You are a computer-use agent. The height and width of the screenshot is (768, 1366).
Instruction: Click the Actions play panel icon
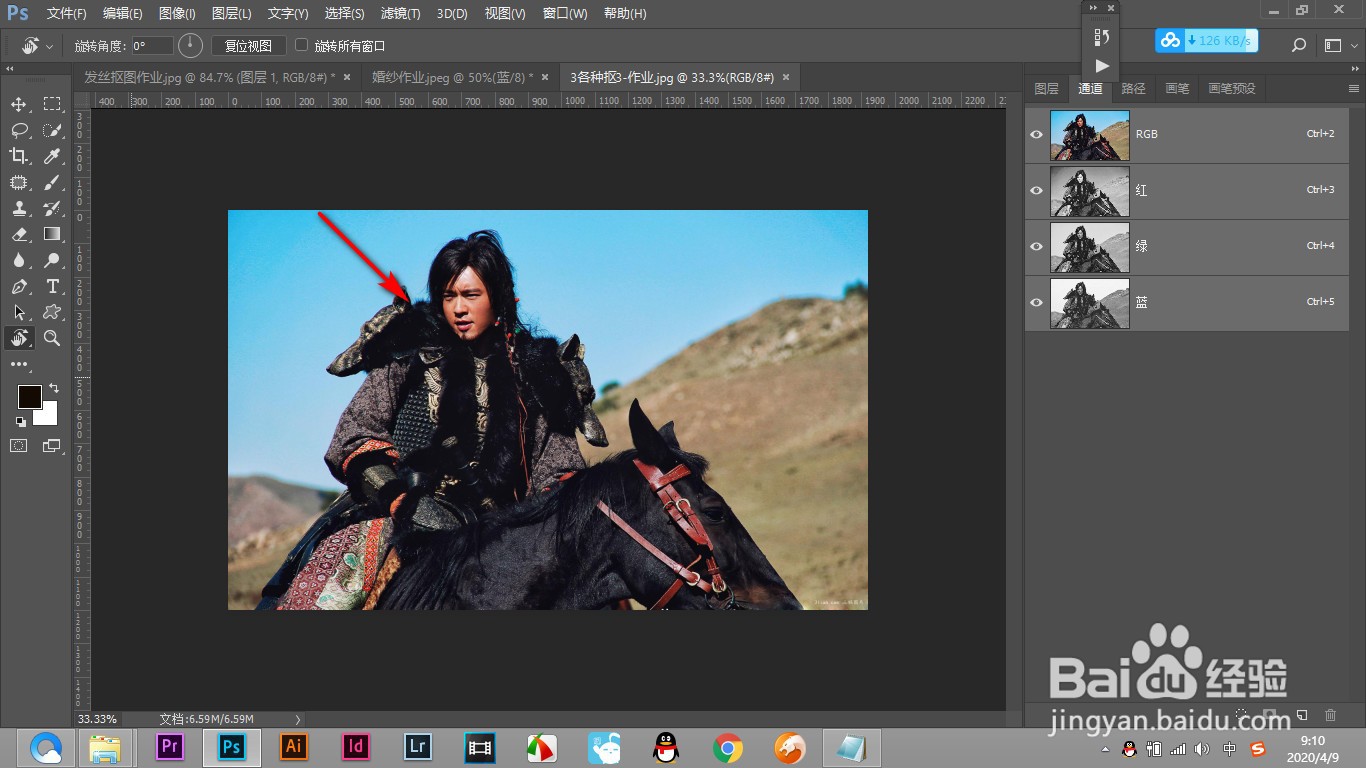pos(1101,66)
